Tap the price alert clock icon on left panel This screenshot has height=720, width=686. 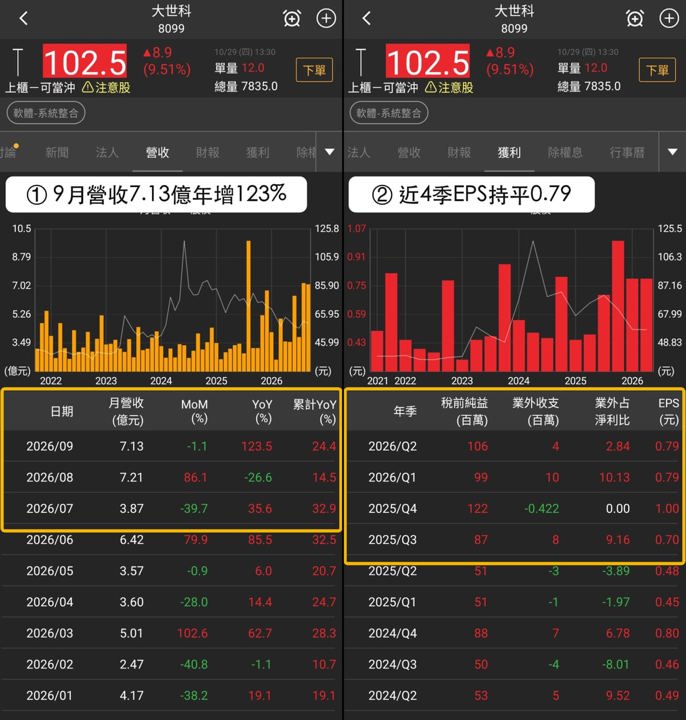pyautogui.click(x=292, y=19)
